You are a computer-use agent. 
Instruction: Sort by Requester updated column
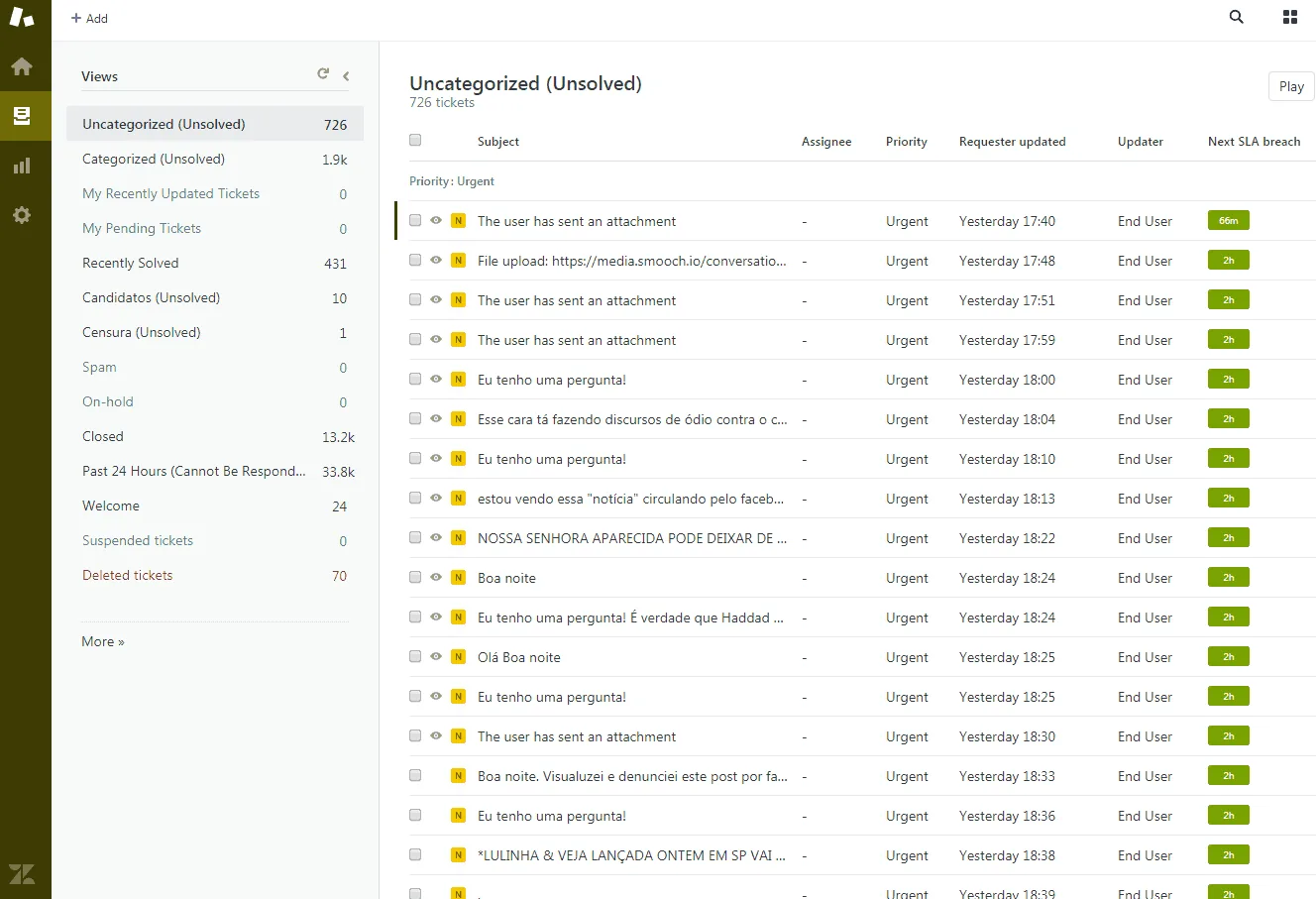[x=1013, y=142]
